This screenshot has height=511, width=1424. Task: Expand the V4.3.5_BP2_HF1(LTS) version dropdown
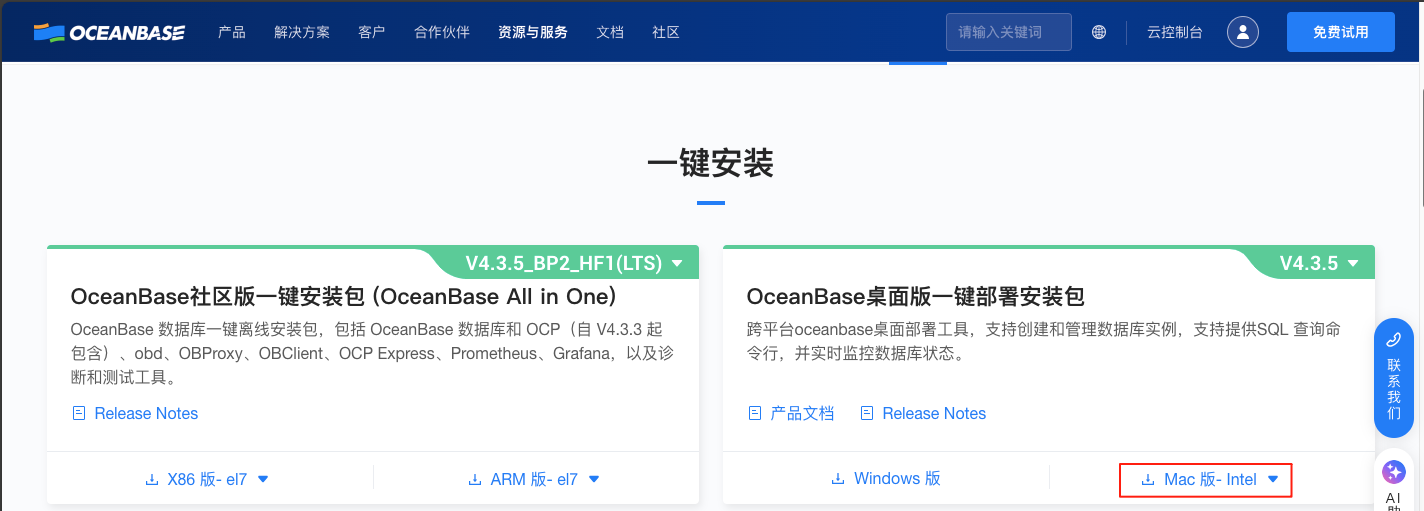pyautogui.click(x=677, y=264)
